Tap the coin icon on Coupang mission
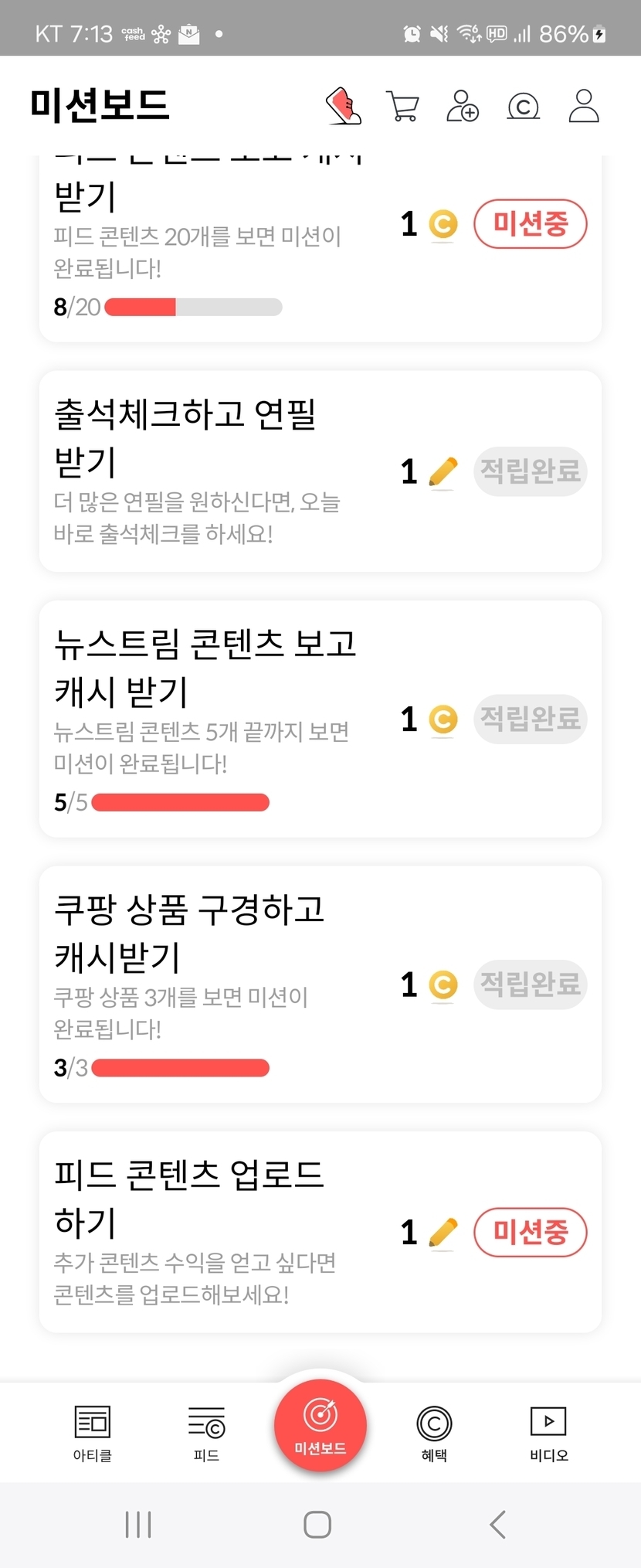The image size is (641, 1568). (443, 985)
